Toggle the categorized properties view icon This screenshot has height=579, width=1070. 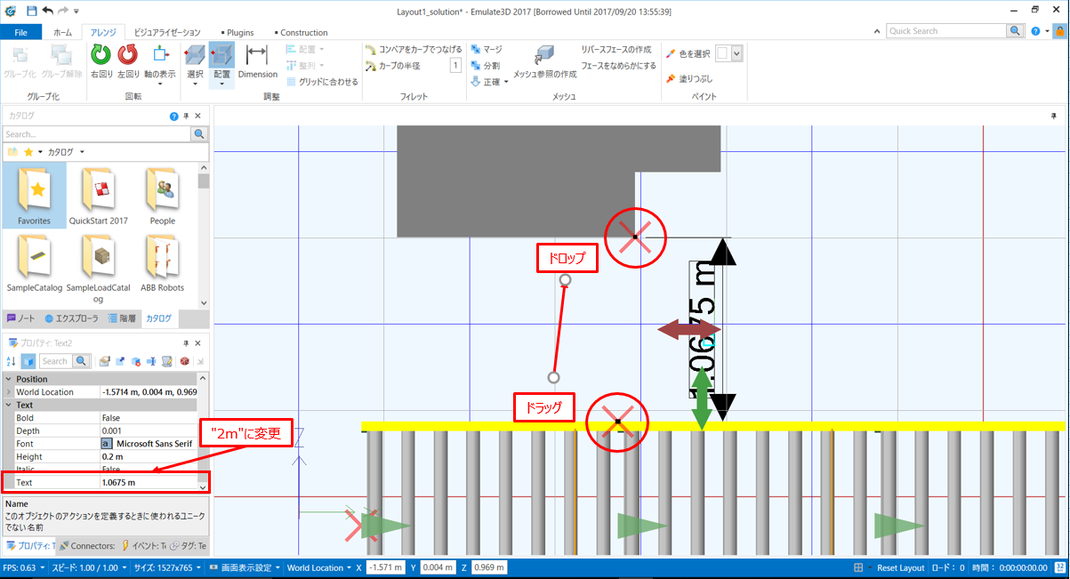click(x=28, y=361)
